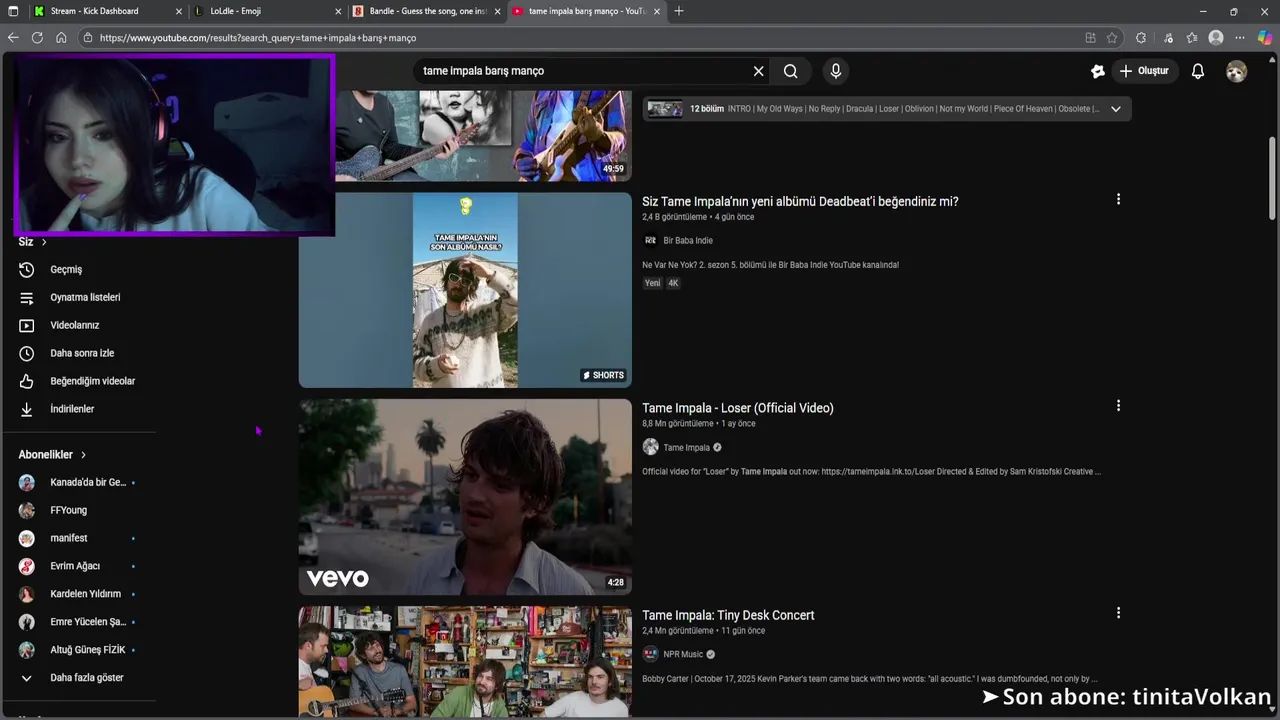Add page to favorites with star icon

[1112, 38]
